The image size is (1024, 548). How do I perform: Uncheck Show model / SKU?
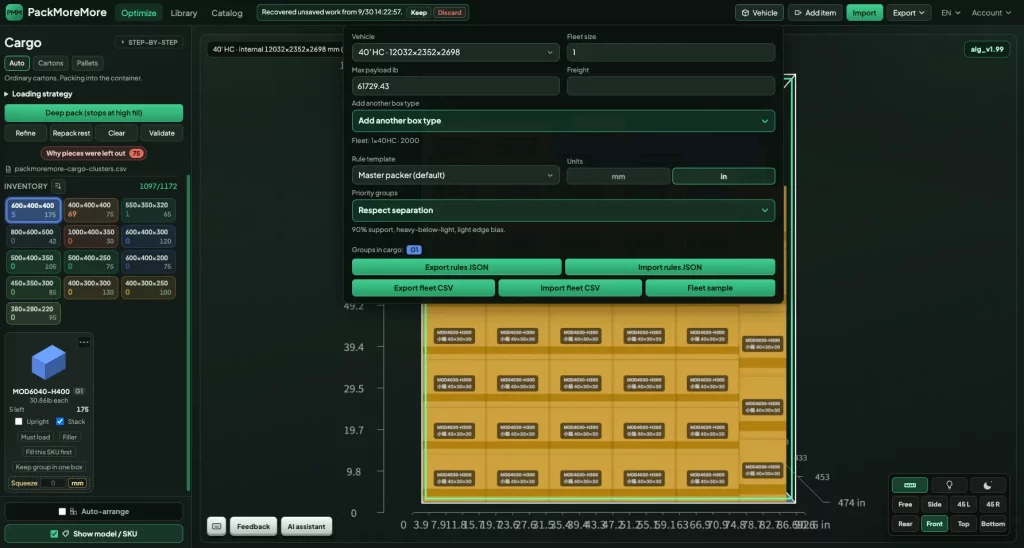(54, 534)
